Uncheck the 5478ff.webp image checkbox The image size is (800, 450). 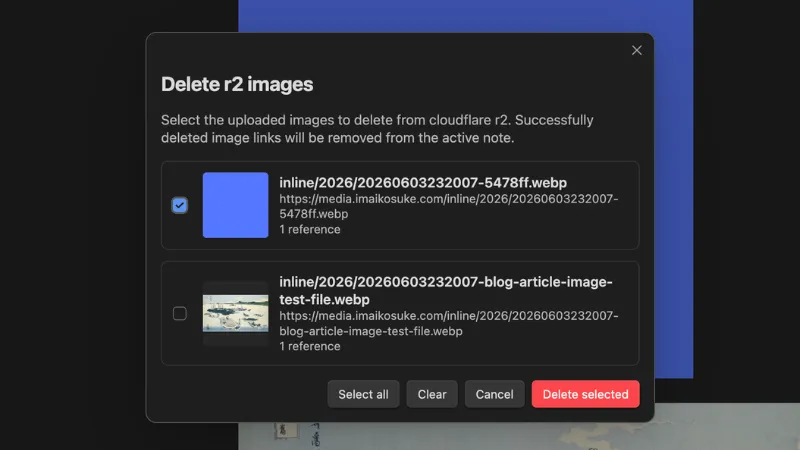click(x=180, y=205)
